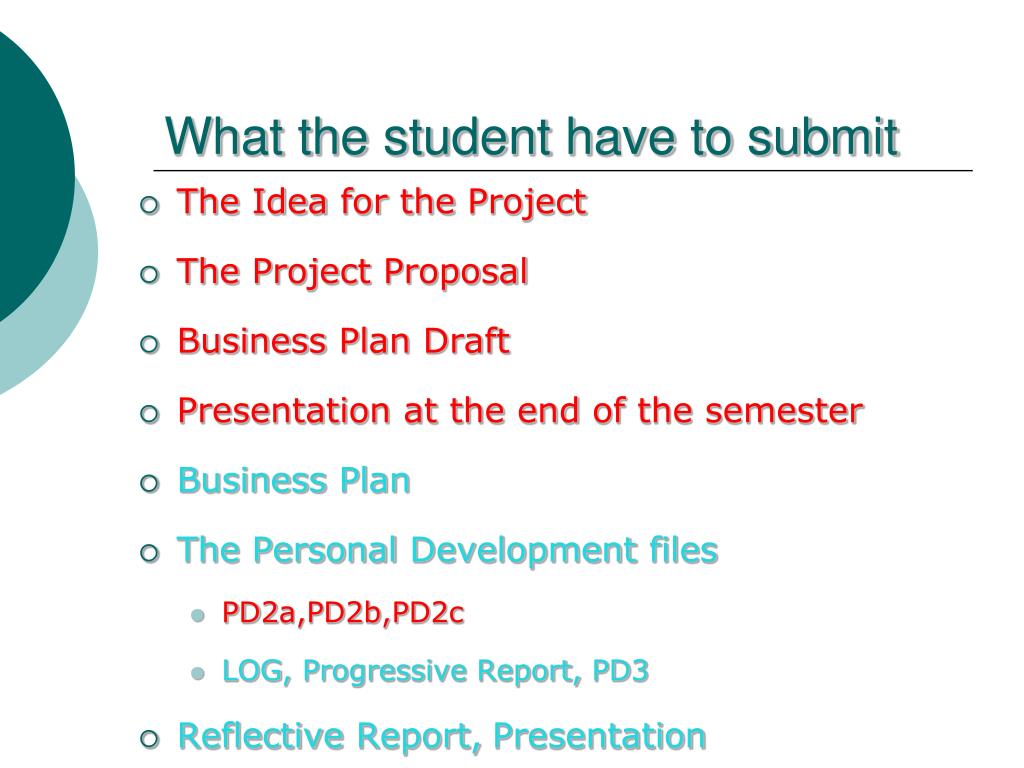Click 'The Personal Development files' text
Viewport: 1024px width, 768px height.
(447, 551)
